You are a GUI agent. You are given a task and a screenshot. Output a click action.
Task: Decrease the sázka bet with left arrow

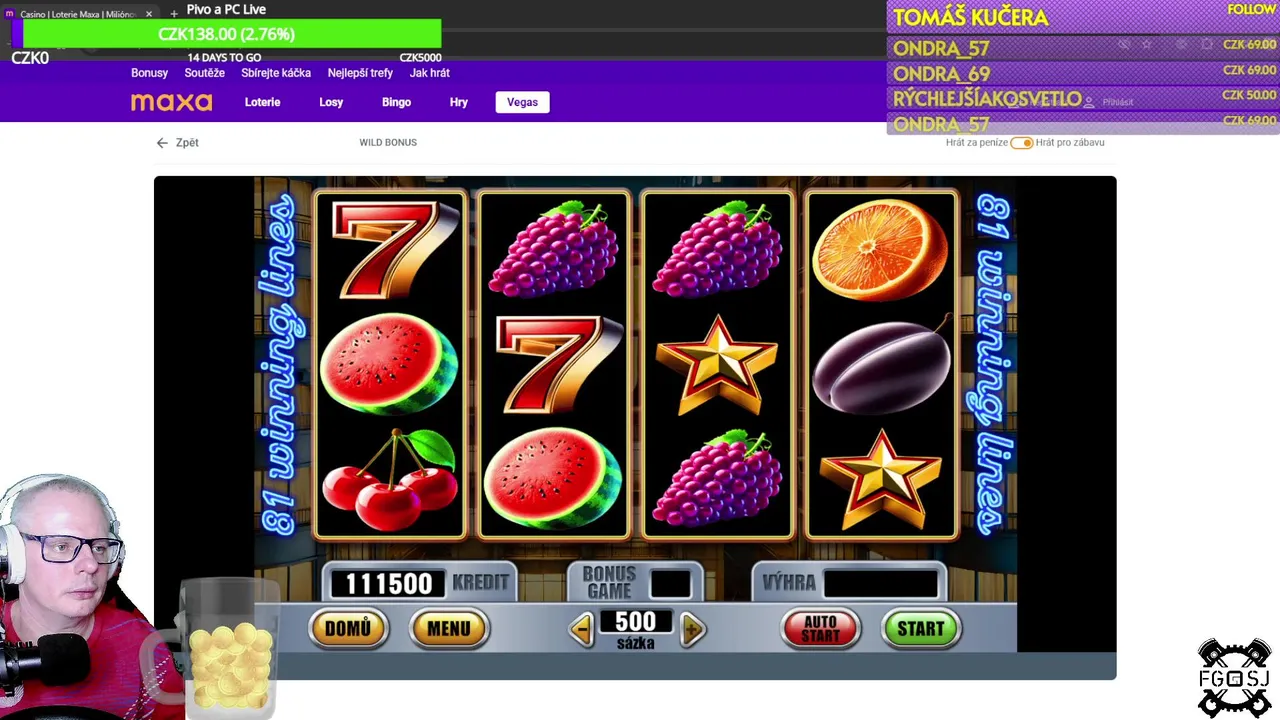[x=581, y=629]
